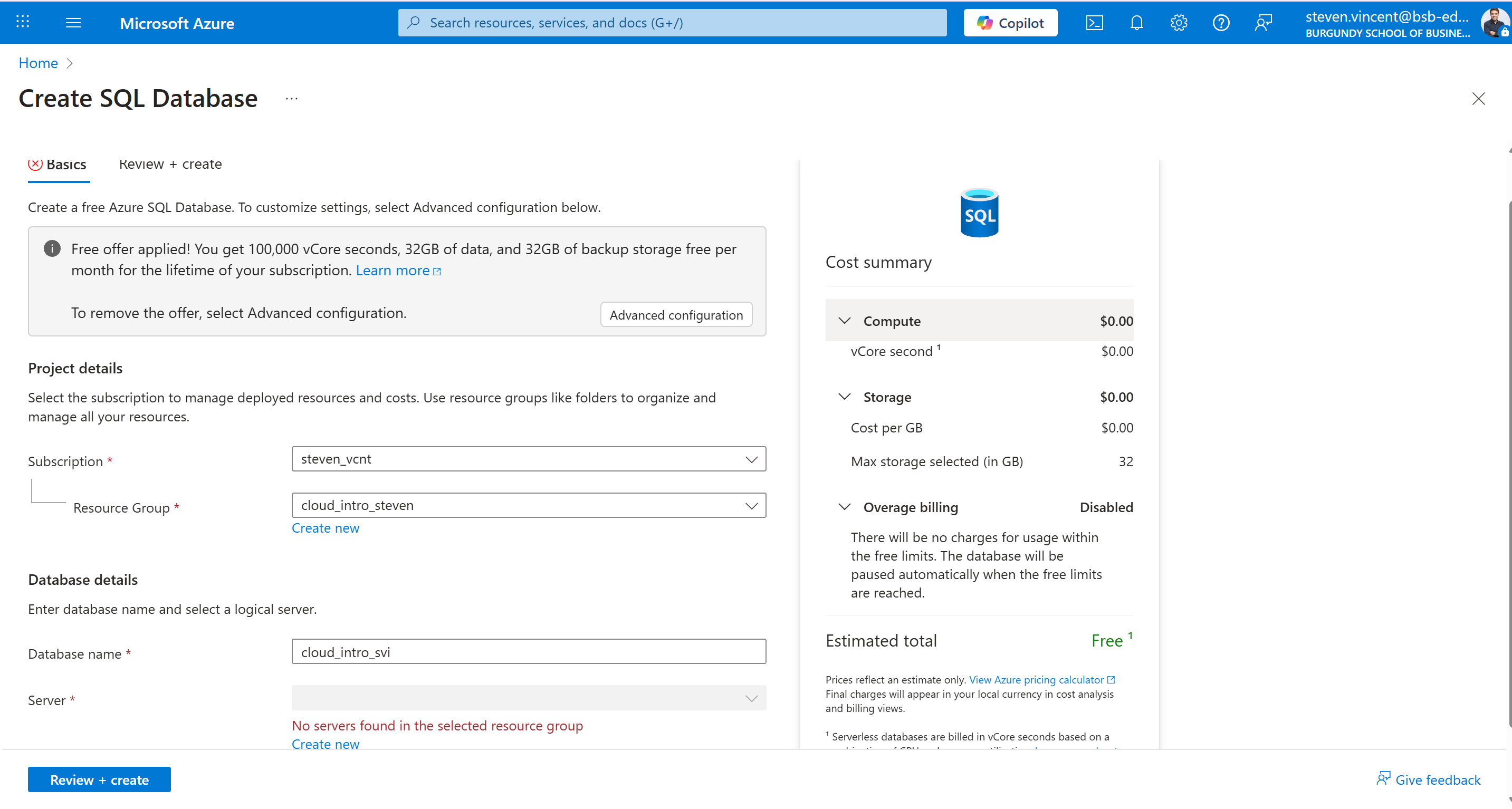
Task: Click Create new under Resource Group
Action: point(325,527)
